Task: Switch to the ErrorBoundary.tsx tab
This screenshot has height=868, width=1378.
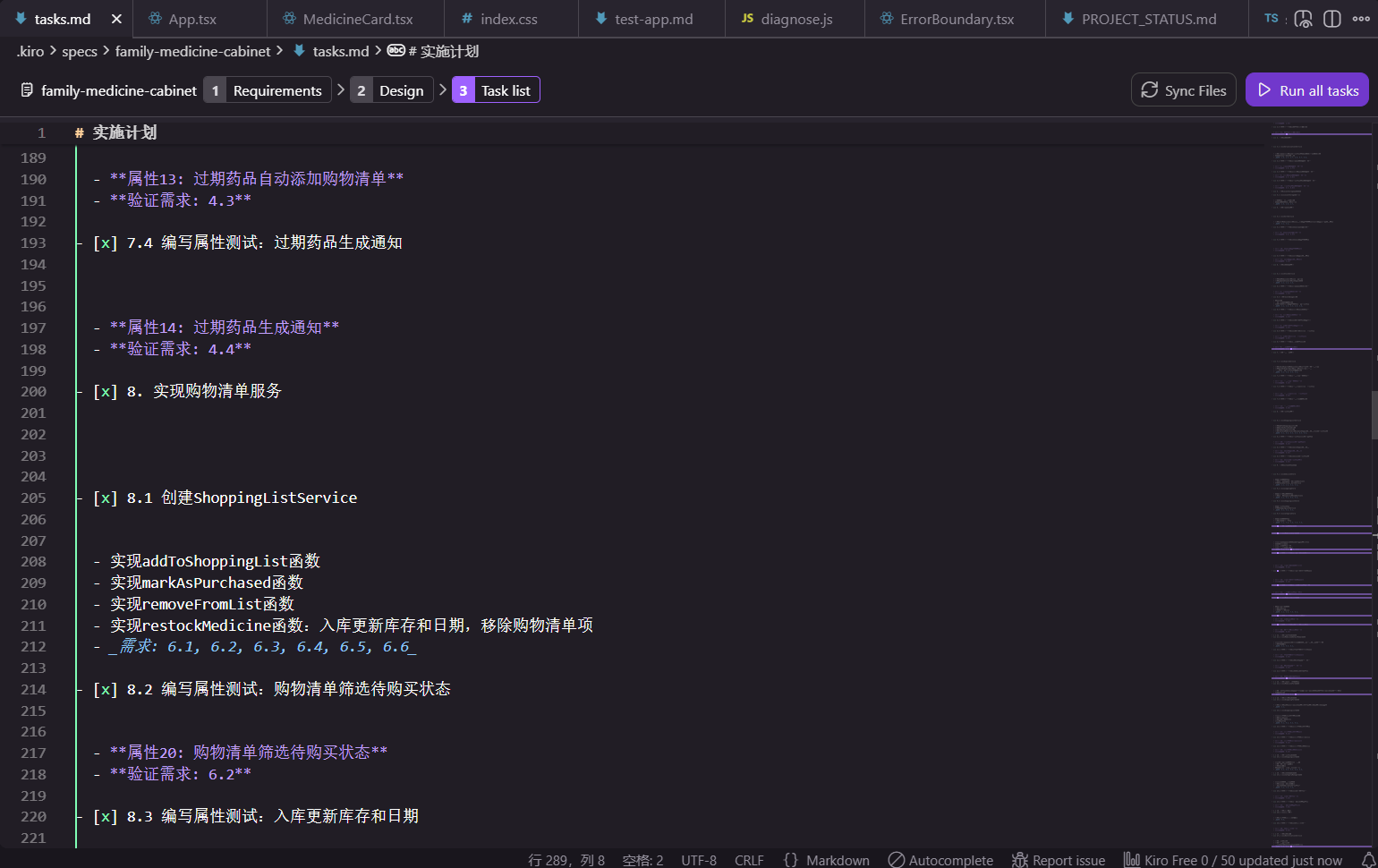Action: 957,19
